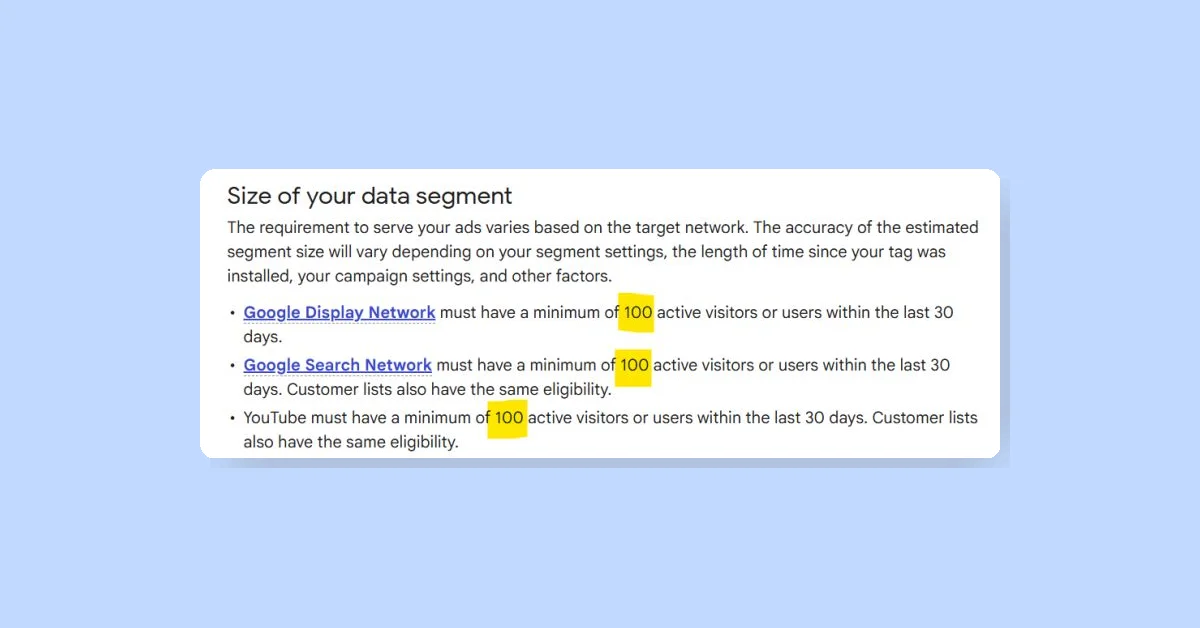Click the heading Size of your data segment

(x=369, y=196)
